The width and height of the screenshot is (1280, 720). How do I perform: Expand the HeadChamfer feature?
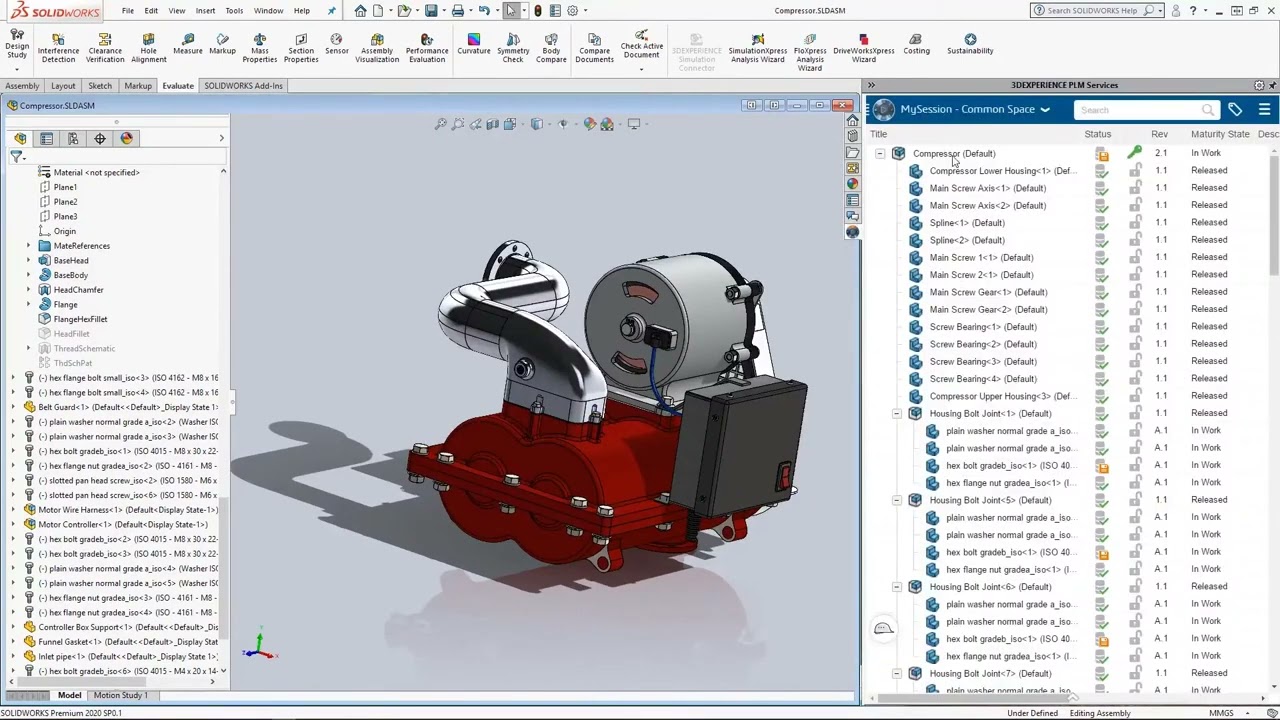click(x=29, y=290)
